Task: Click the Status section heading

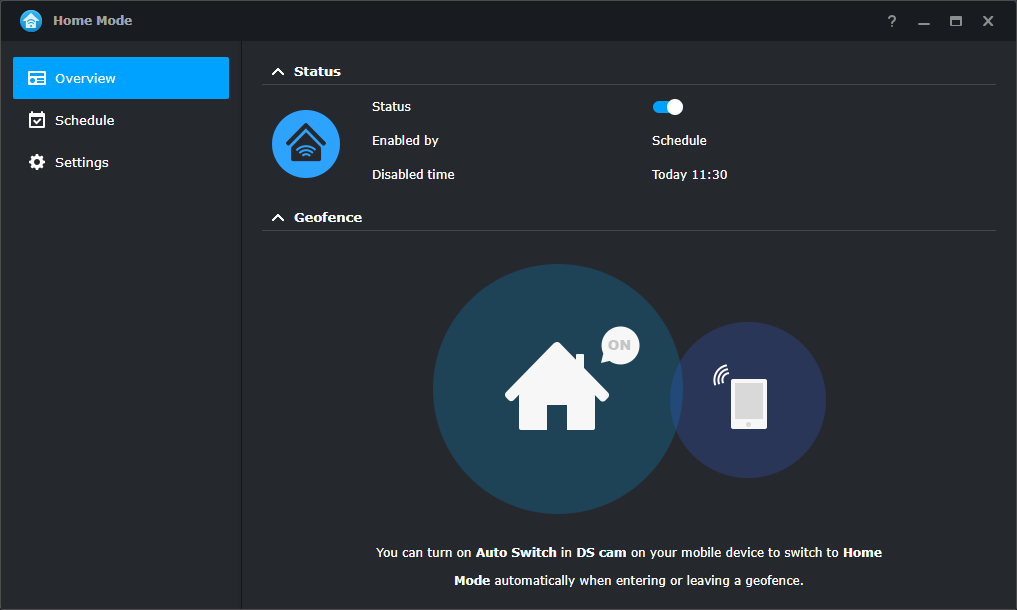Action: click(x=317, y=71)
